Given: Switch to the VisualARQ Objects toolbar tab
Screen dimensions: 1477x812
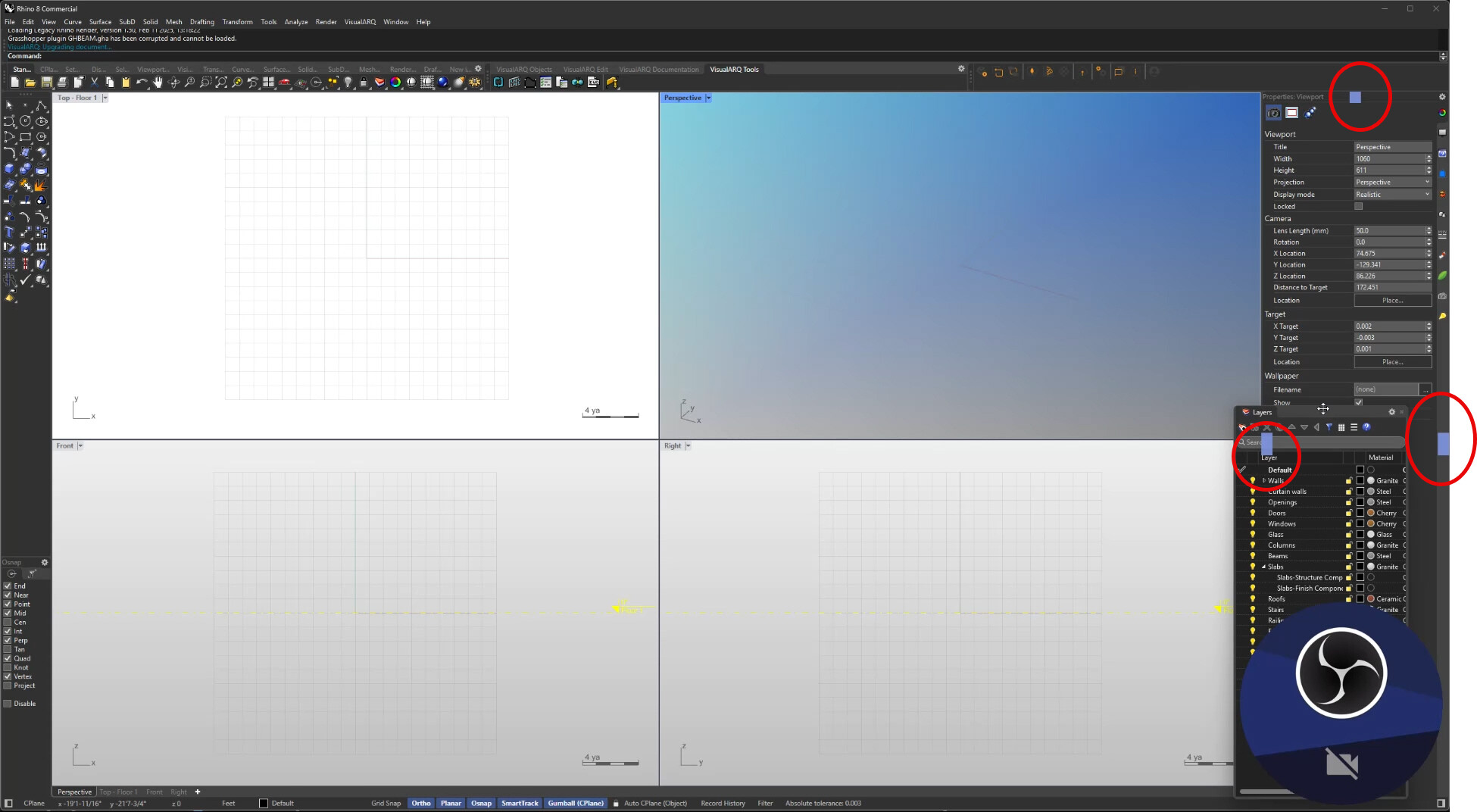Looking at the screenshot, I should (524, 70).
